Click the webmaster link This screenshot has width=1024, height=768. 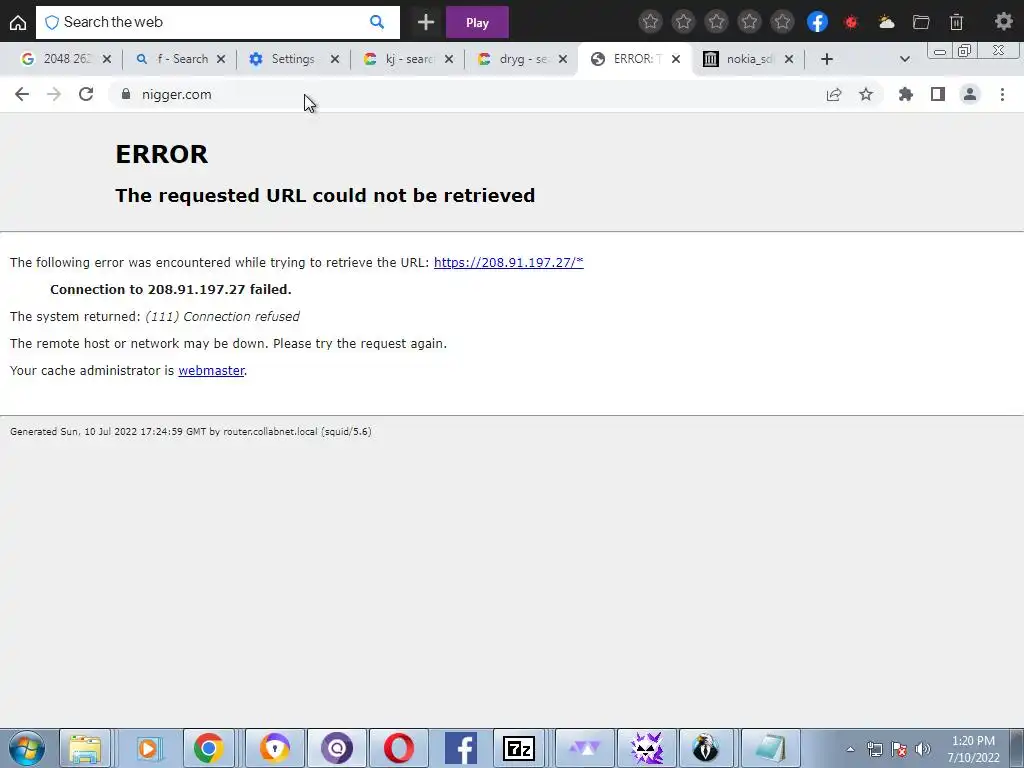click(211, 370)
